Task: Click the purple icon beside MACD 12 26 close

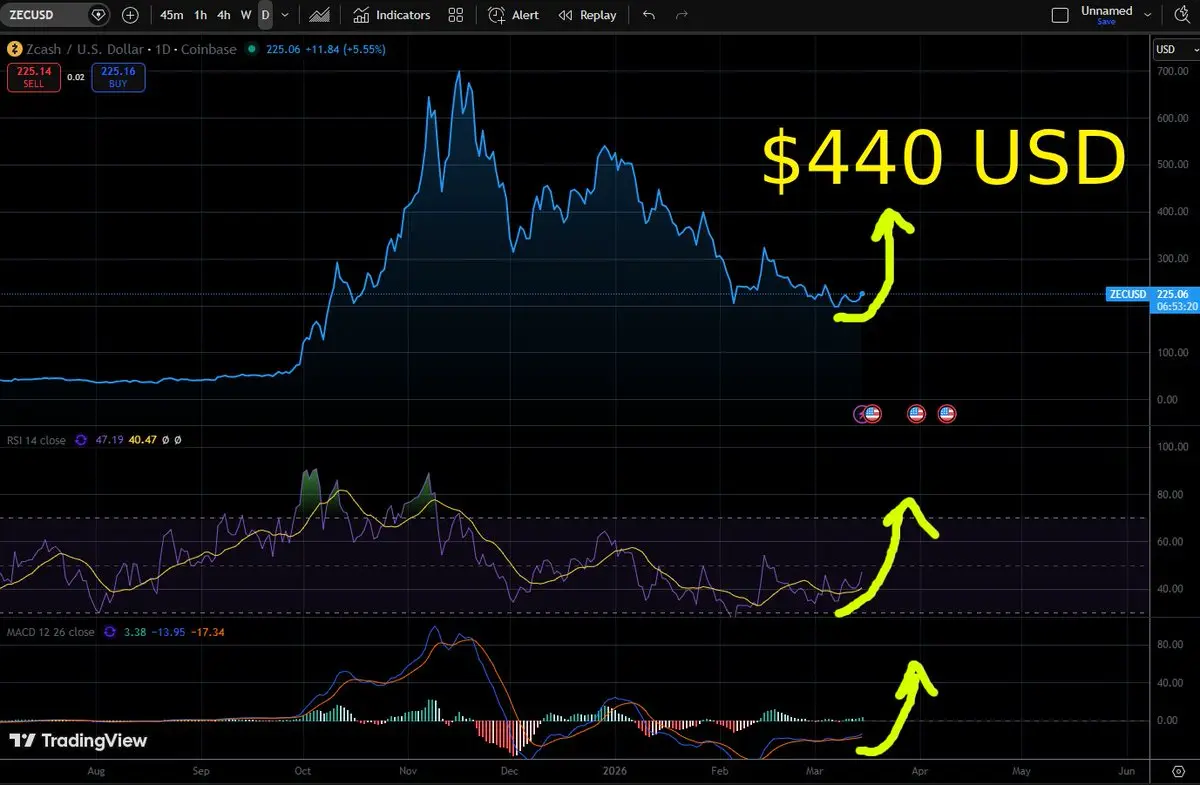Action: (109, 632)
